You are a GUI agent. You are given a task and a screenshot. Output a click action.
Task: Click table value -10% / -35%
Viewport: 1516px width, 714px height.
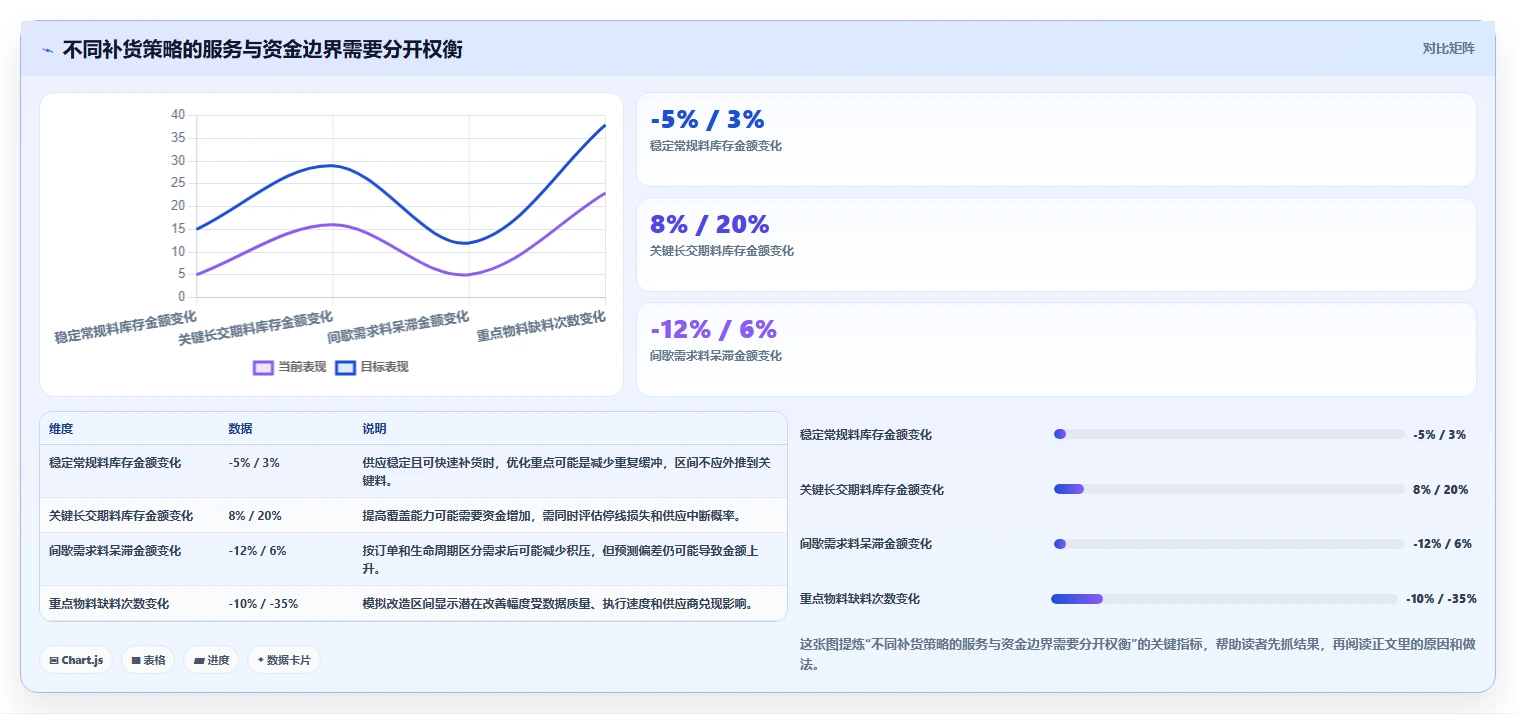click(x=263, y=604)
